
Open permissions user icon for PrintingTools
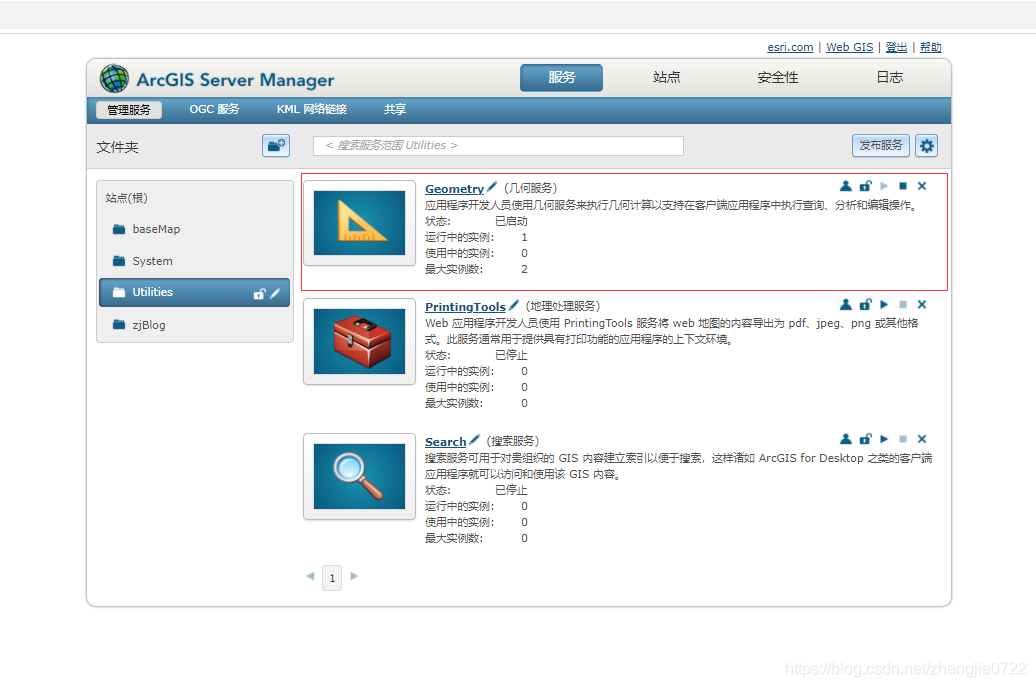coord(846,304)
